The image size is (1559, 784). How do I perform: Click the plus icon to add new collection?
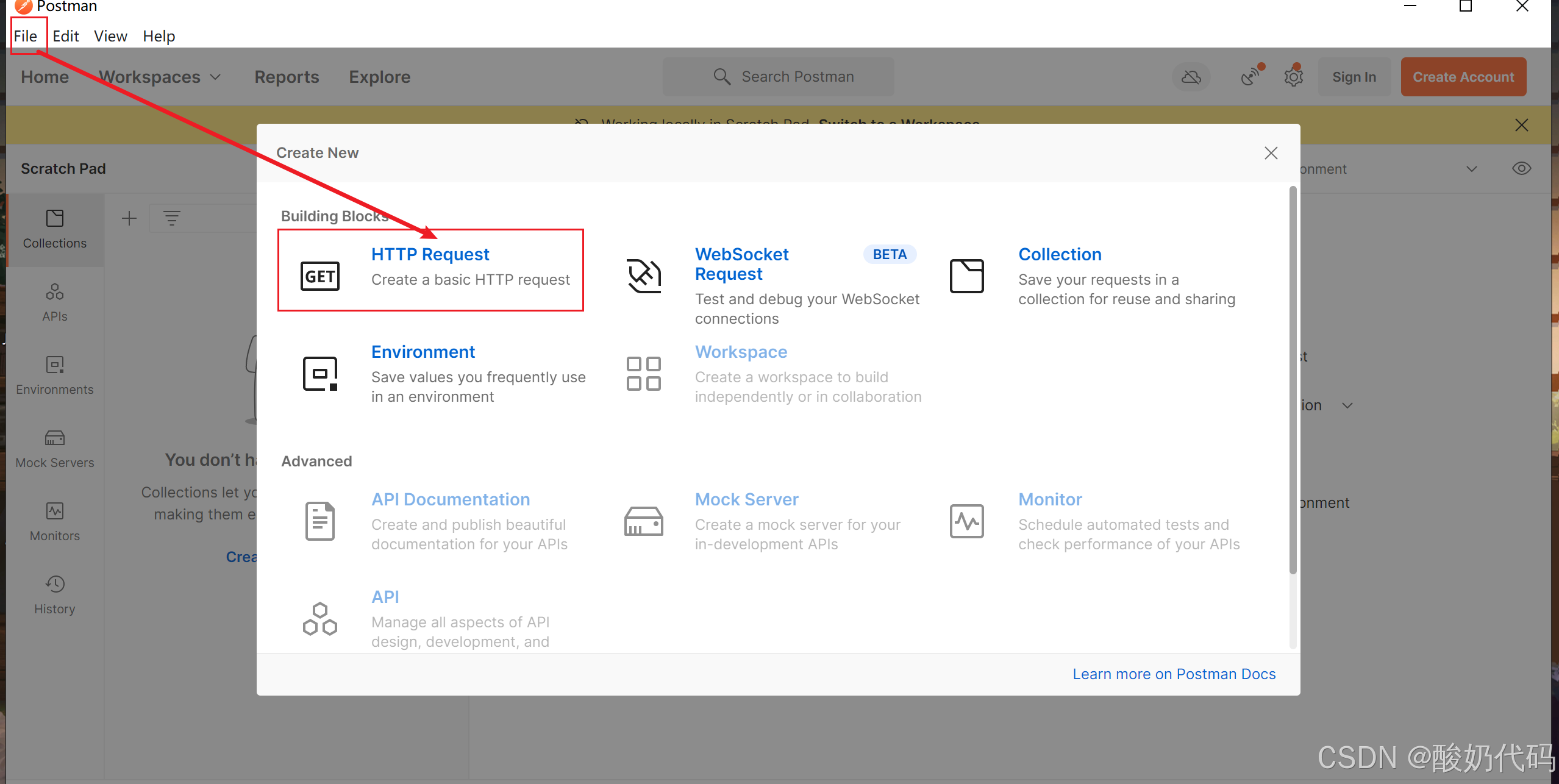coord(129,218)
